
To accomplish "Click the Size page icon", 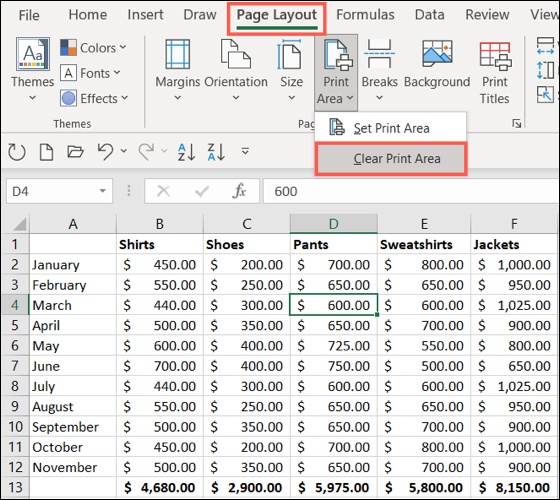I will coord(290,54).
